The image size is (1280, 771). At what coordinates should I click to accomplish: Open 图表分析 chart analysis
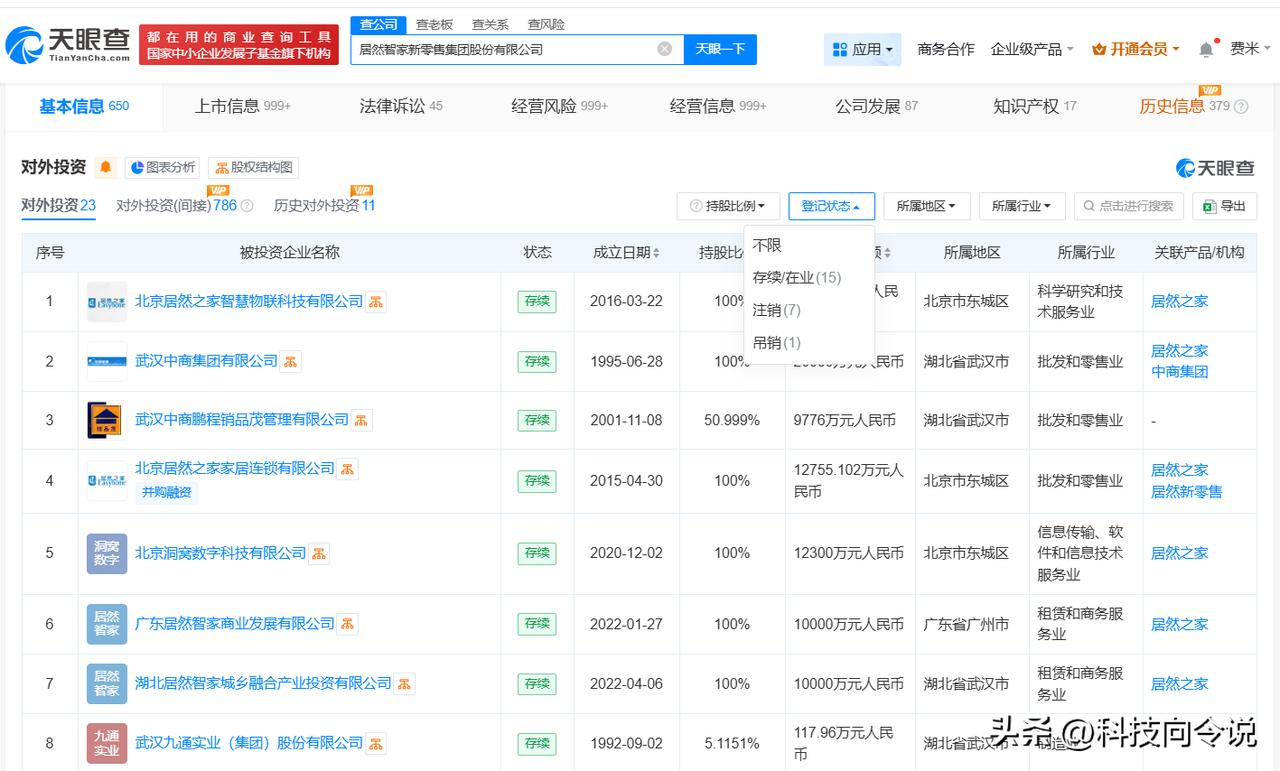coord(163,168)
